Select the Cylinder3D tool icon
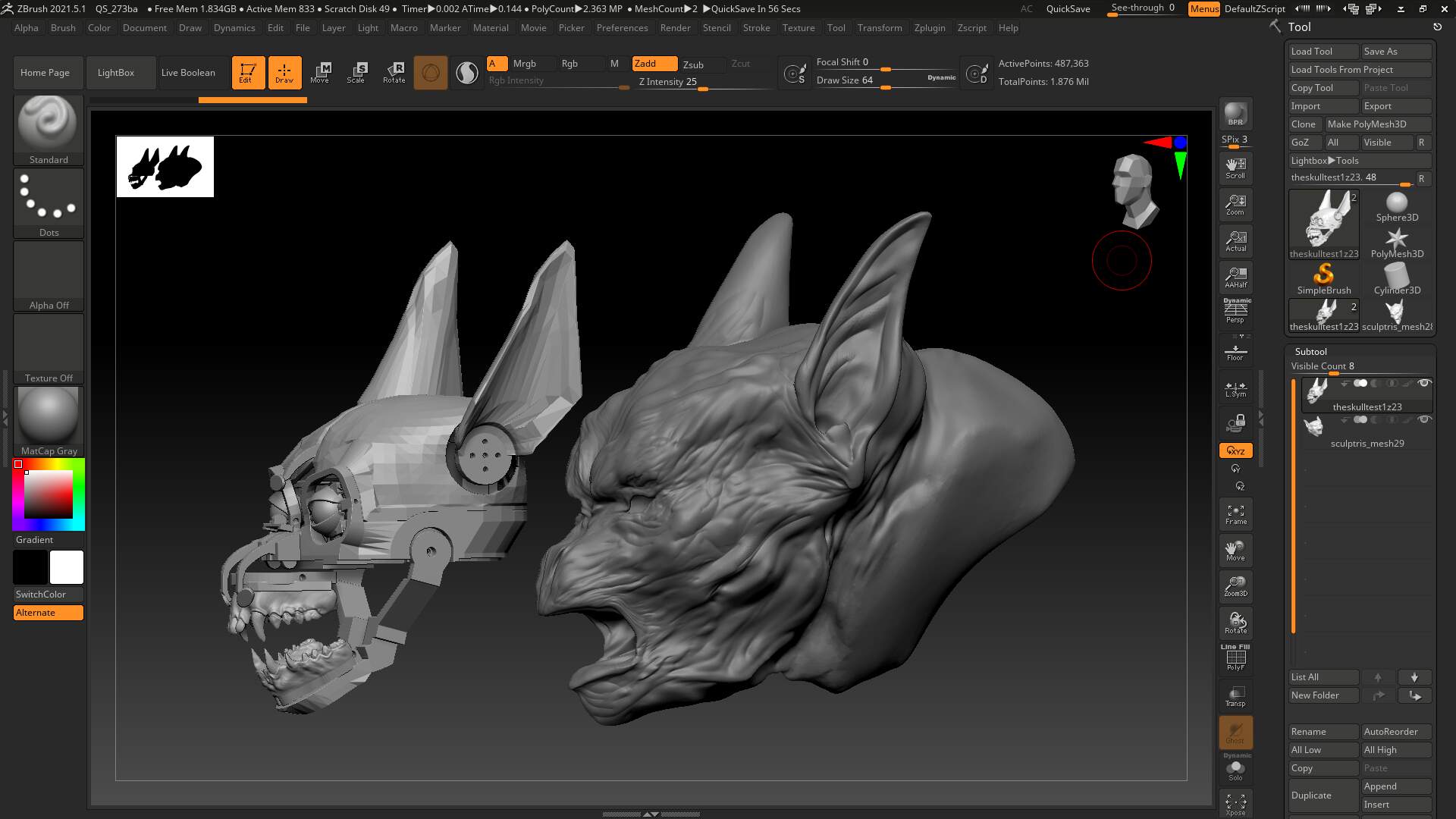This screenshot has width=1456, height=819. click(1397, 279)
